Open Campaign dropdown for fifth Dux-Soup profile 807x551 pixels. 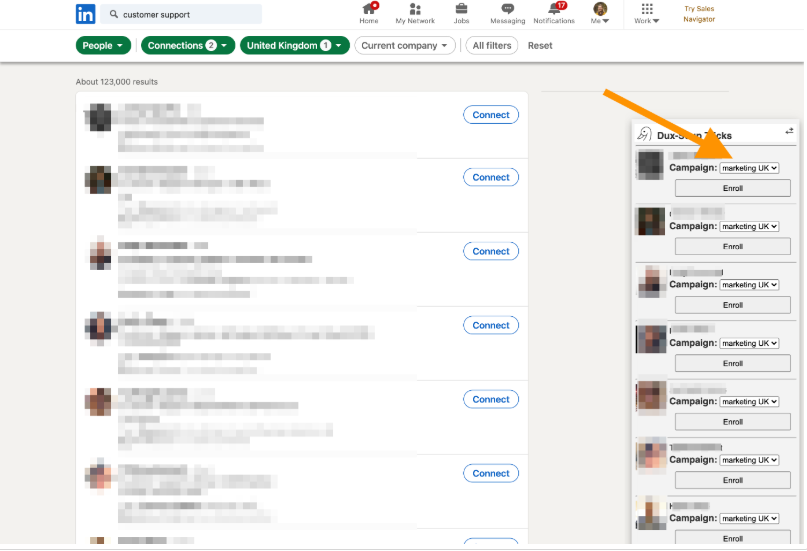click(x=749, y=402)
